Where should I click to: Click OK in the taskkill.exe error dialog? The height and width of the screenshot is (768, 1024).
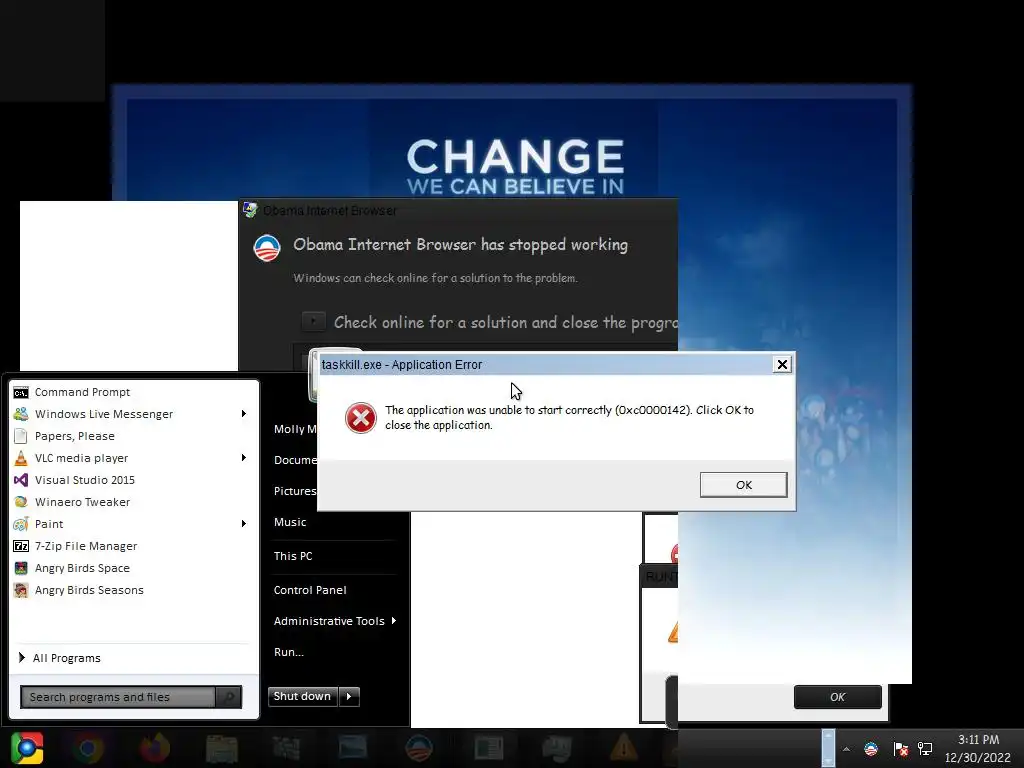tap(743, 485)
